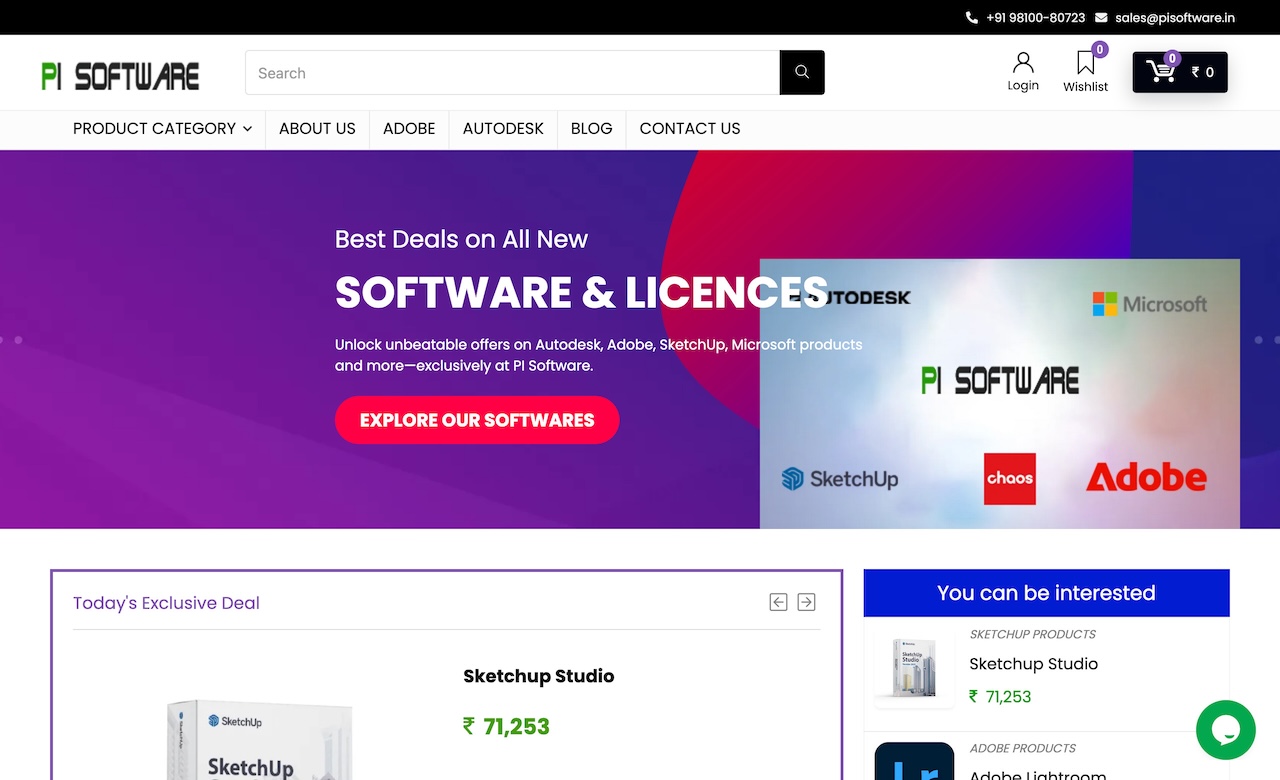Open the Contact Us menu item
The image size is (1280, 780).
690,128
